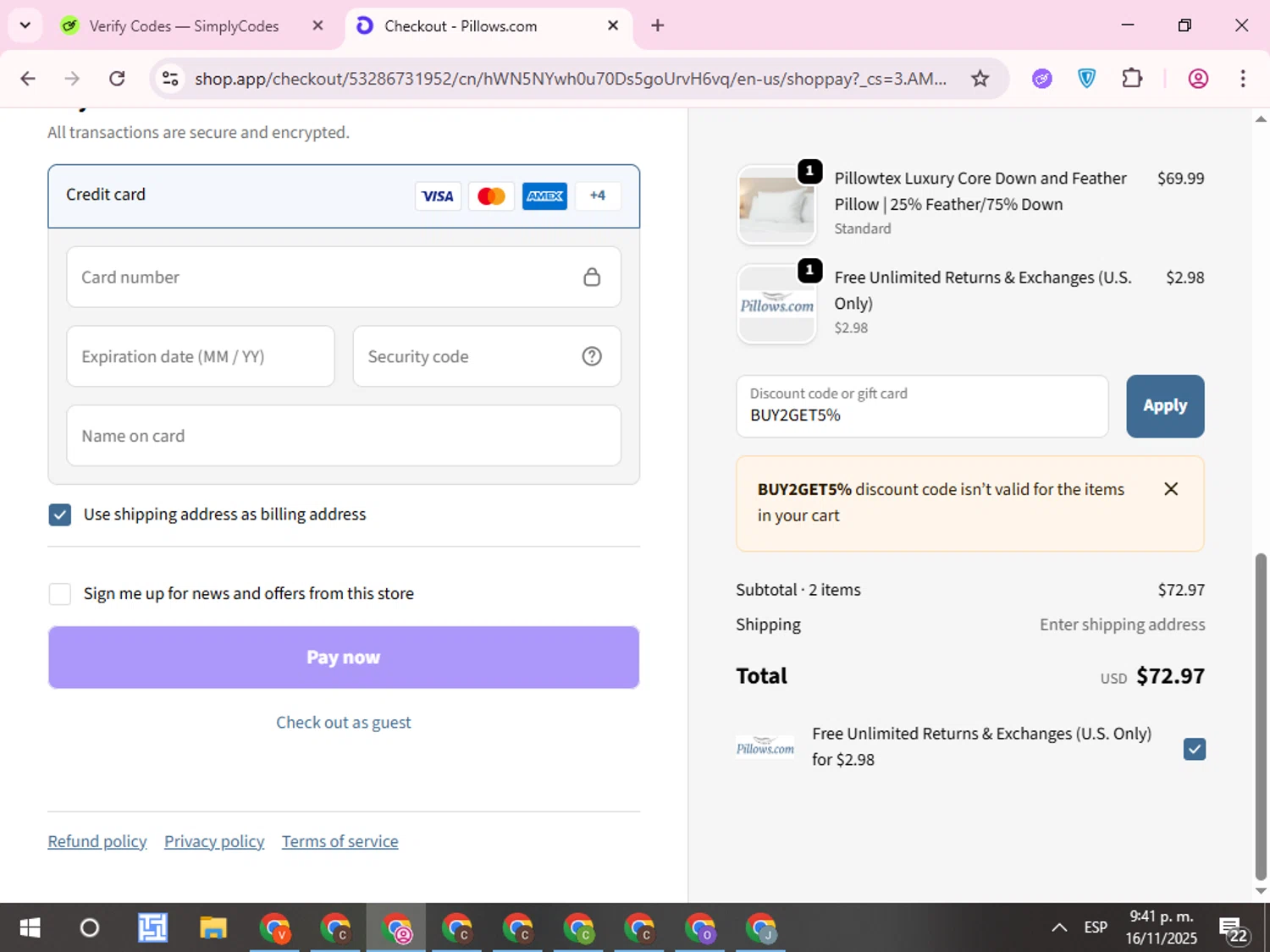This screenshot has height=952, width=1270.
Task: Open the taskbar clock and date
Action: pos(1162,928)
